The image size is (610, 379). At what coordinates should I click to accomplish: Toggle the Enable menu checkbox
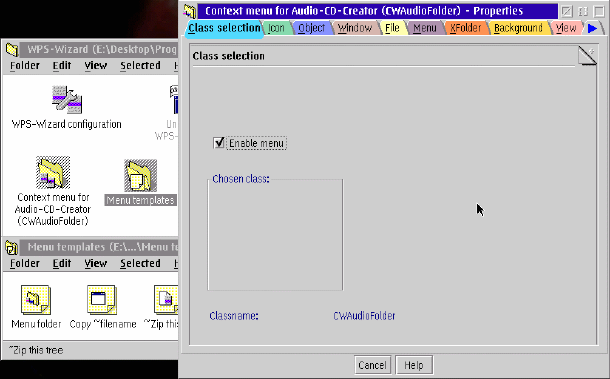pos(219,143)
